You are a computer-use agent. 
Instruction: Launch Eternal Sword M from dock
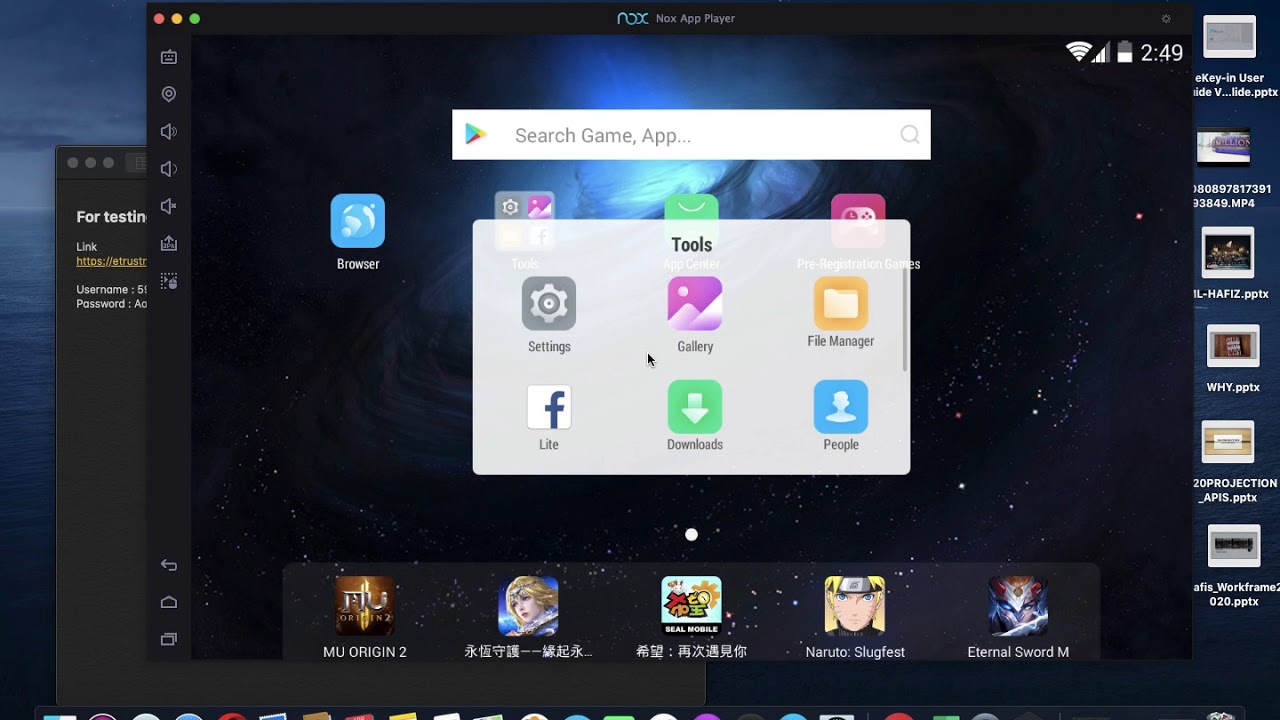(1018, 617)
